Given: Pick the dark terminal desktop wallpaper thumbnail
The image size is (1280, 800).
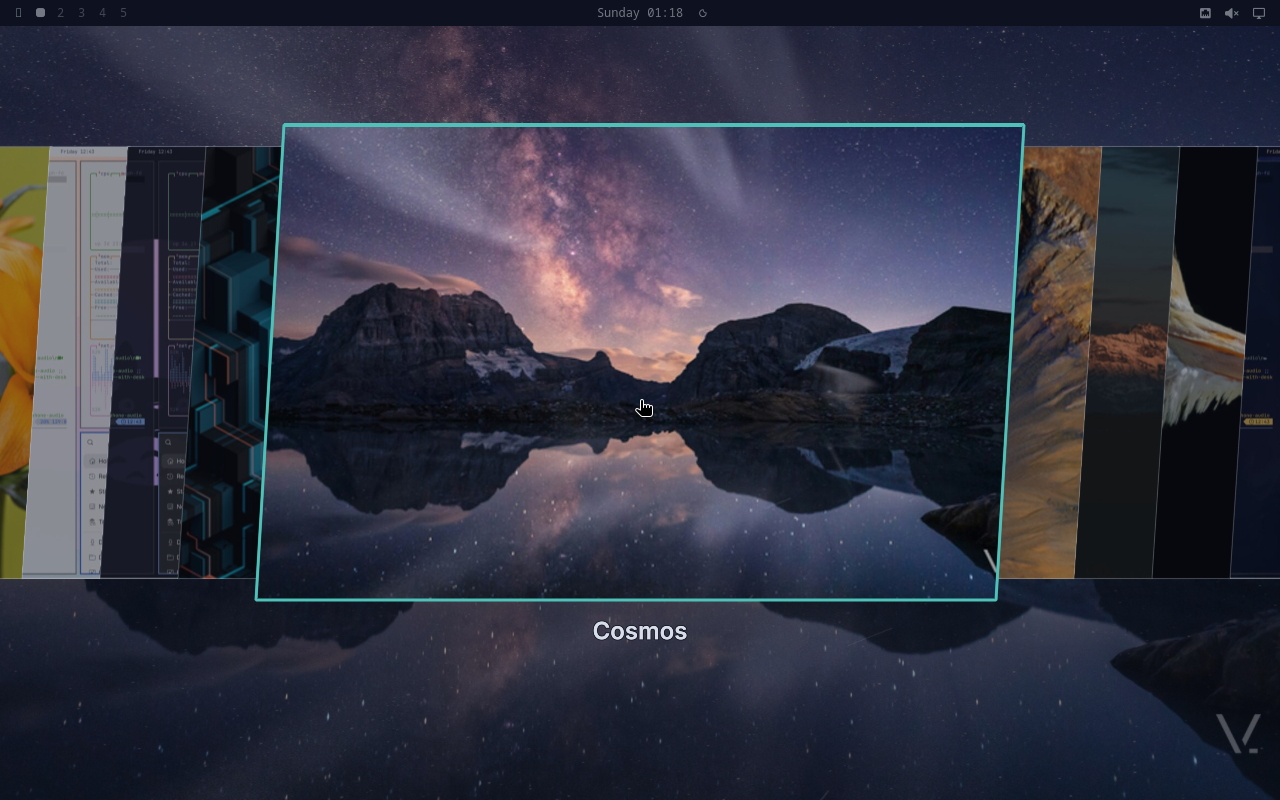Looking at the screenshot, I should tap(152, 362).
